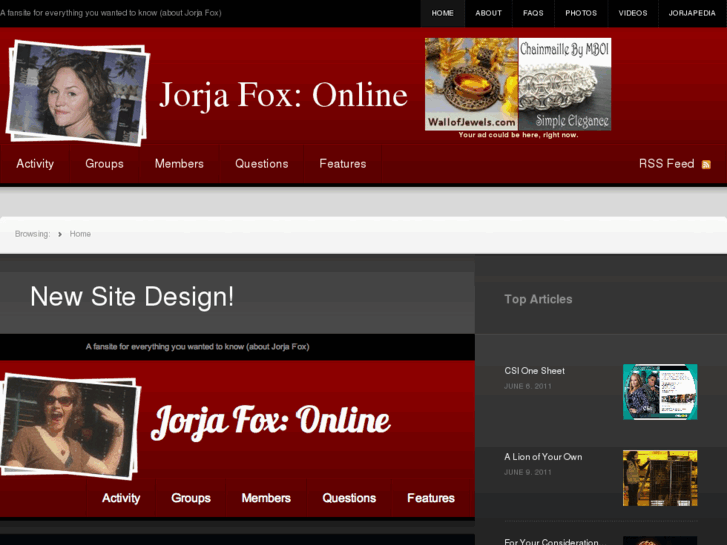Screen dimensions: 727x545
Task: Click the Home breadcrumb link
Action: (80, 234)
